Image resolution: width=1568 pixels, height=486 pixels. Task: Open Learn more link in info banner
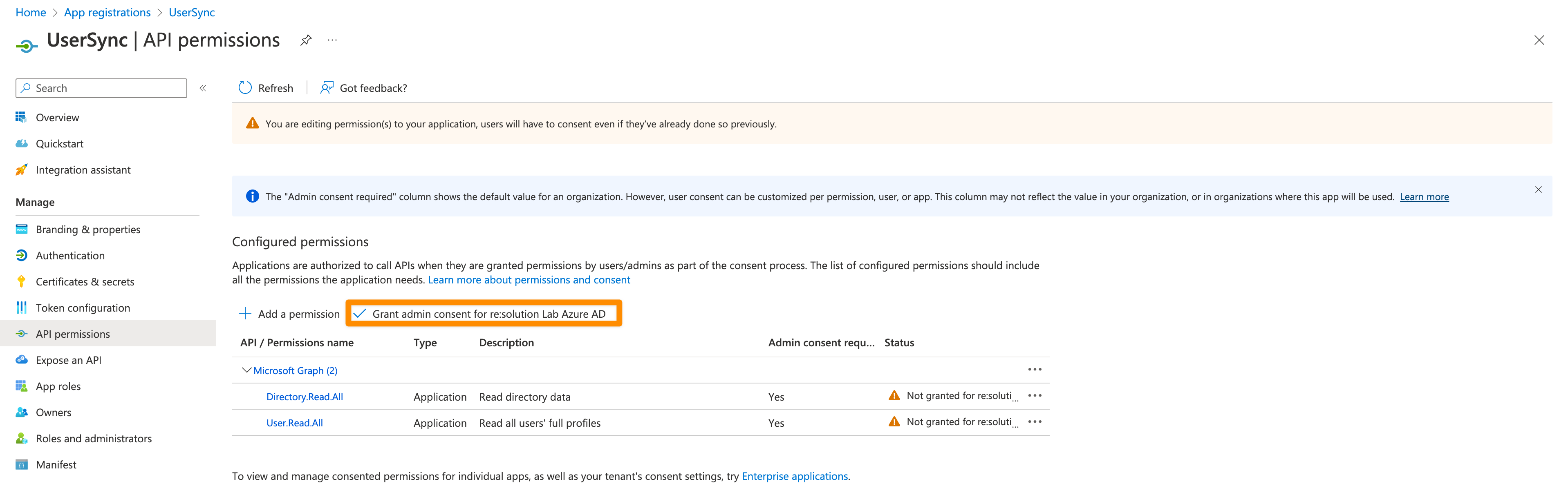[x=1424, y=196]
